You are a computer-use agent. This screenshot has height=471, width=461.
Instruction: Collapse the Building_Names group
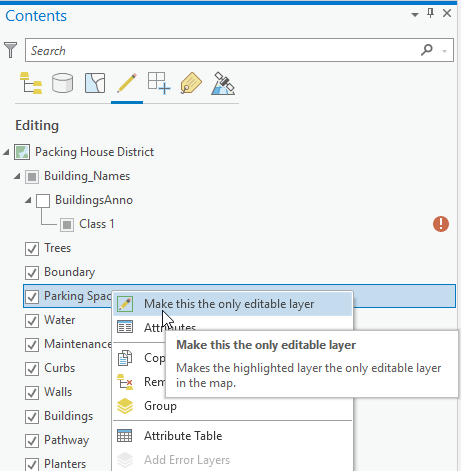pyautogui.click(x=17, y=176)
